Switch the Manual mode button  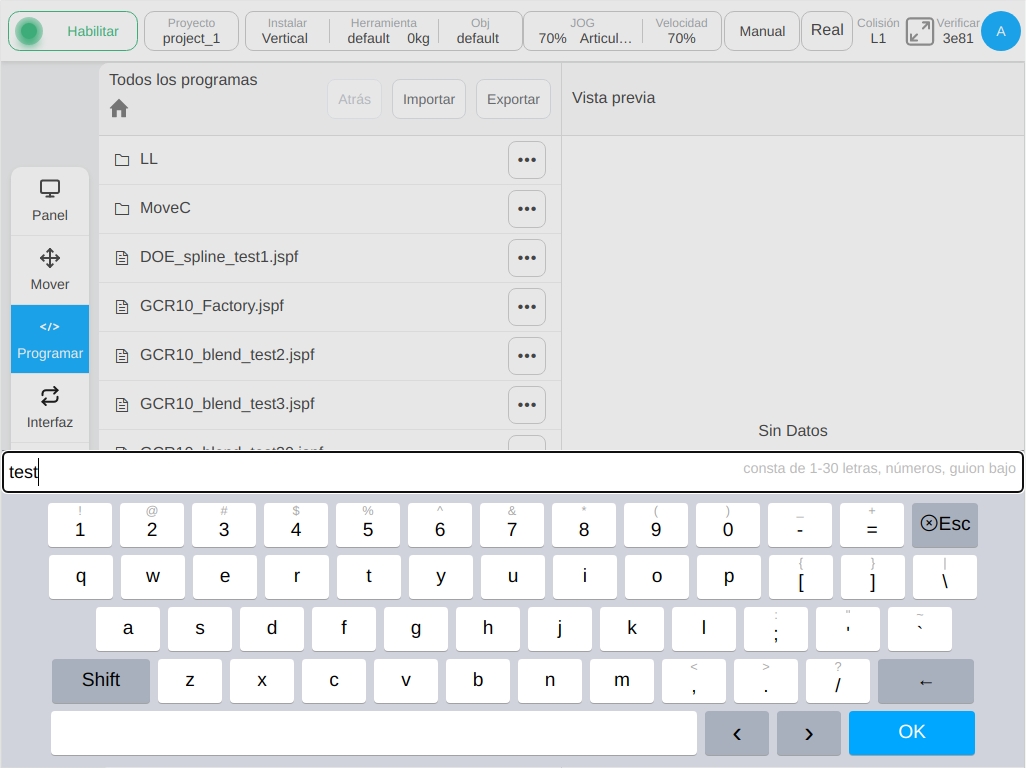coord(762,31)
